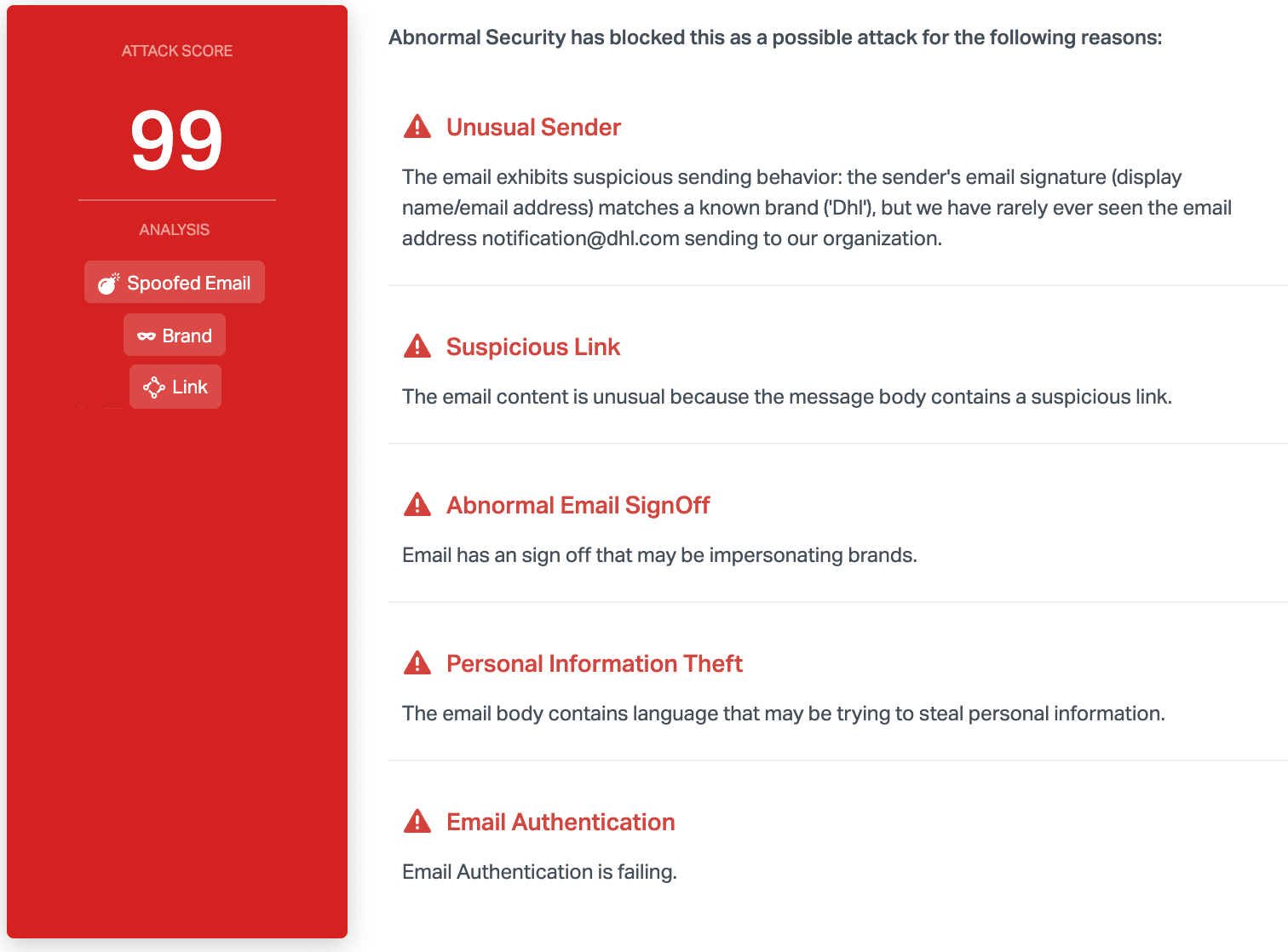Click warning icon next to Abnormal Email SignOff
Viewport: 1288px width, 952px height.
tap(417, 505)
